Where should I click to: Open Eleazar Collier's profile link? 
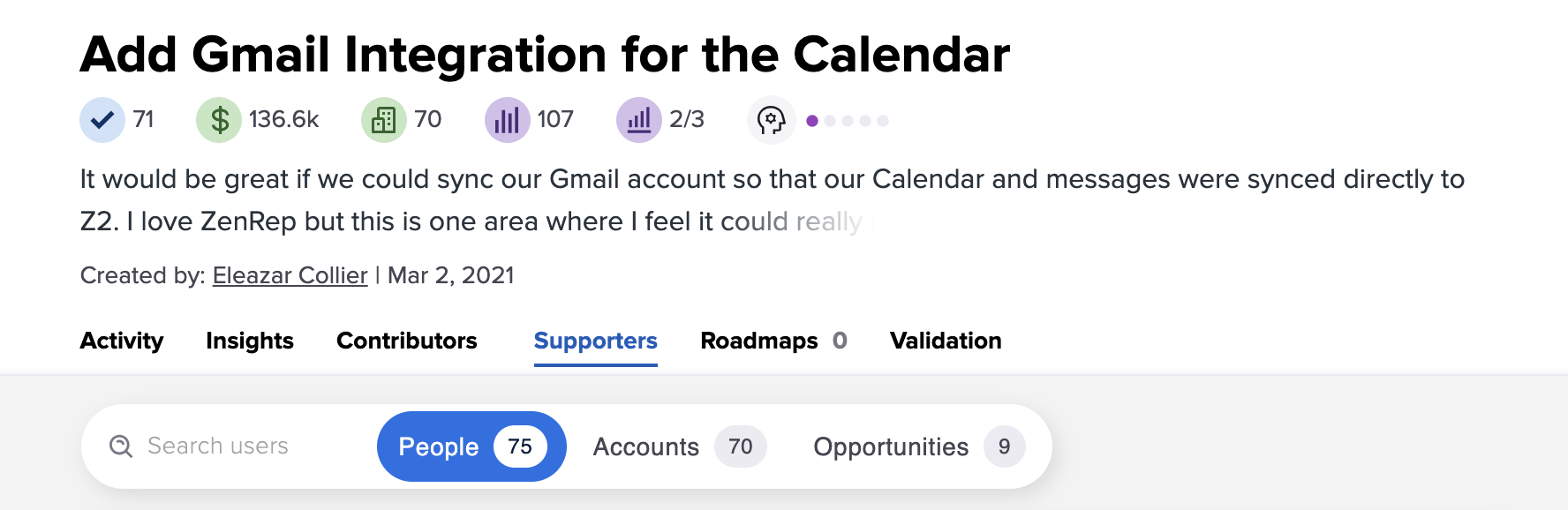coord(290,275)
